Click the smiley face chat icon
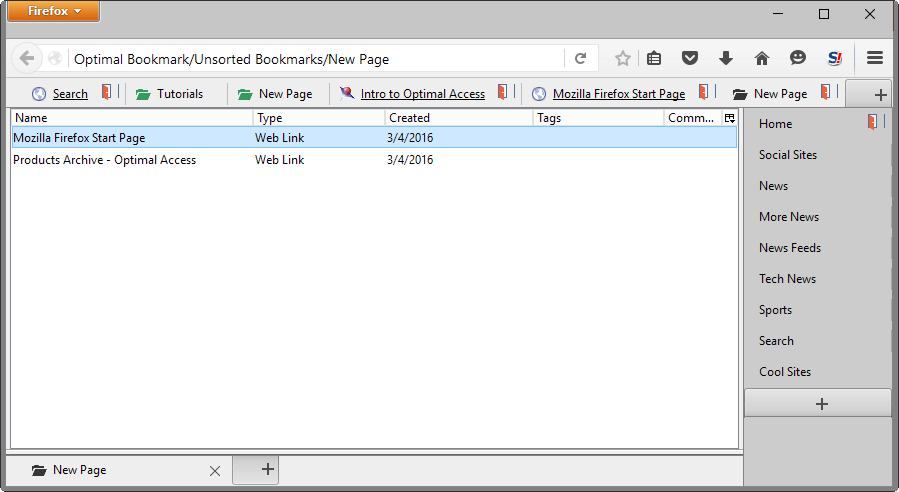Viewport: 899px width, 492px height. [x=797, y=59]
